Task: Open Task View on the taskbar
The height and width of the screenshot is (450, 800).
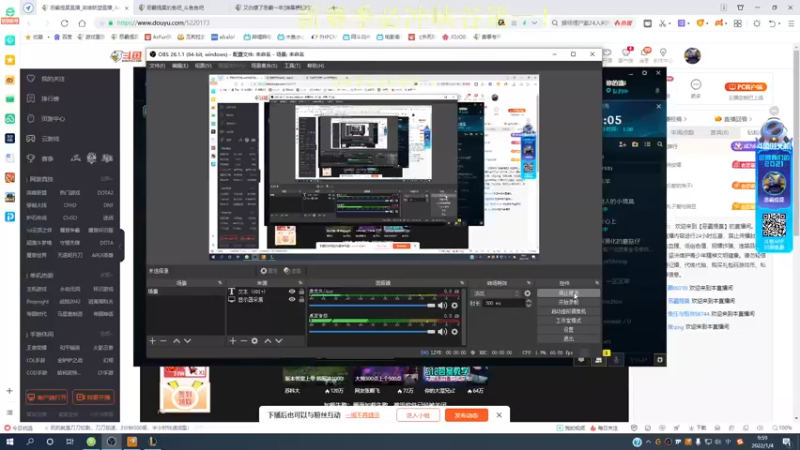Action: point(70,441)
